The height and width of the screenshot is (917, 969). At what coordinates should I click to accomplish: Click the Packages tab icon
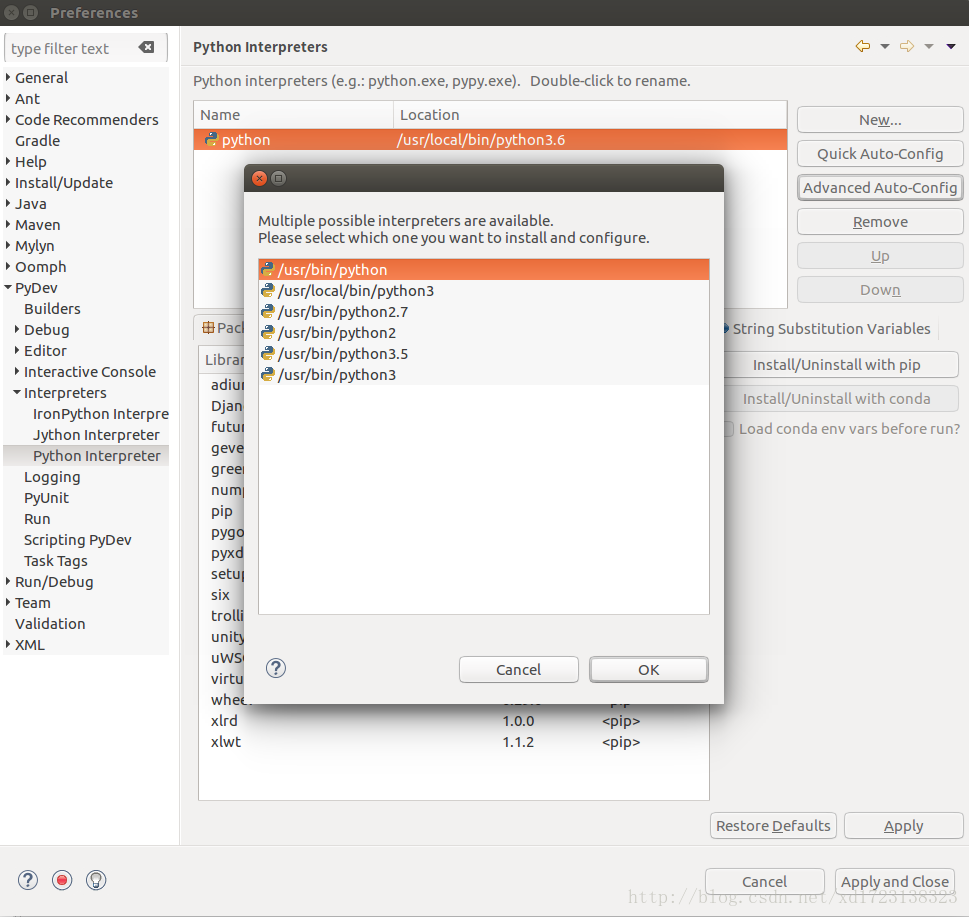(x=208, y=328)
